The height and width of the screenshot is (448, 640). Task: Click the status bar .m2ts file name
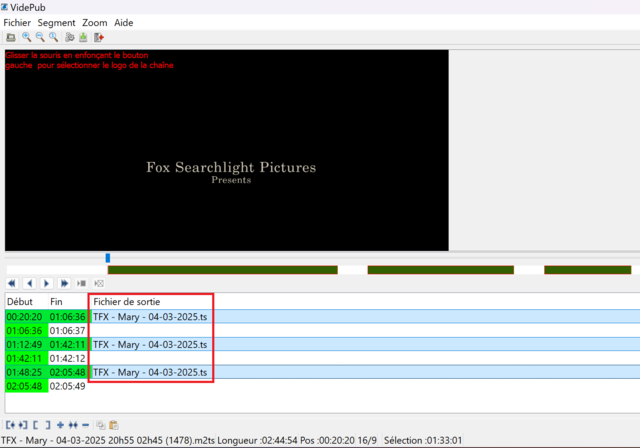108,441
